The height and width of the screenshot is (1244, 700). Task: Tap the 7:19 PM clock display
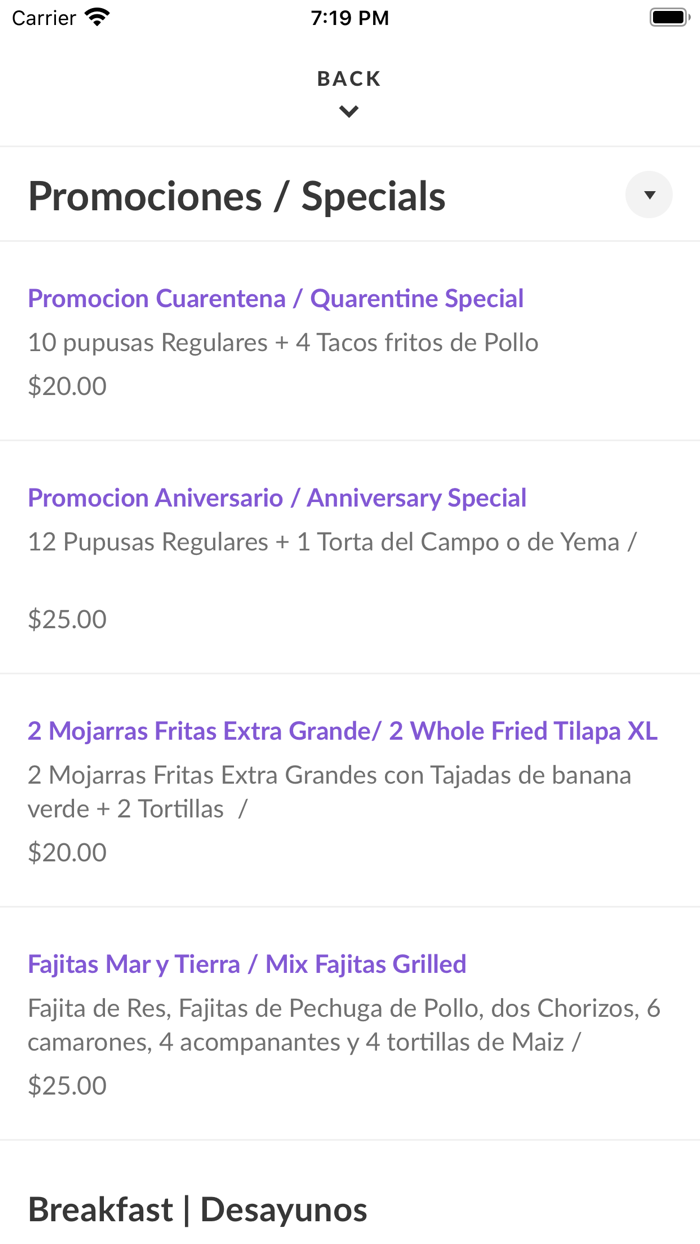coord(349,16)
